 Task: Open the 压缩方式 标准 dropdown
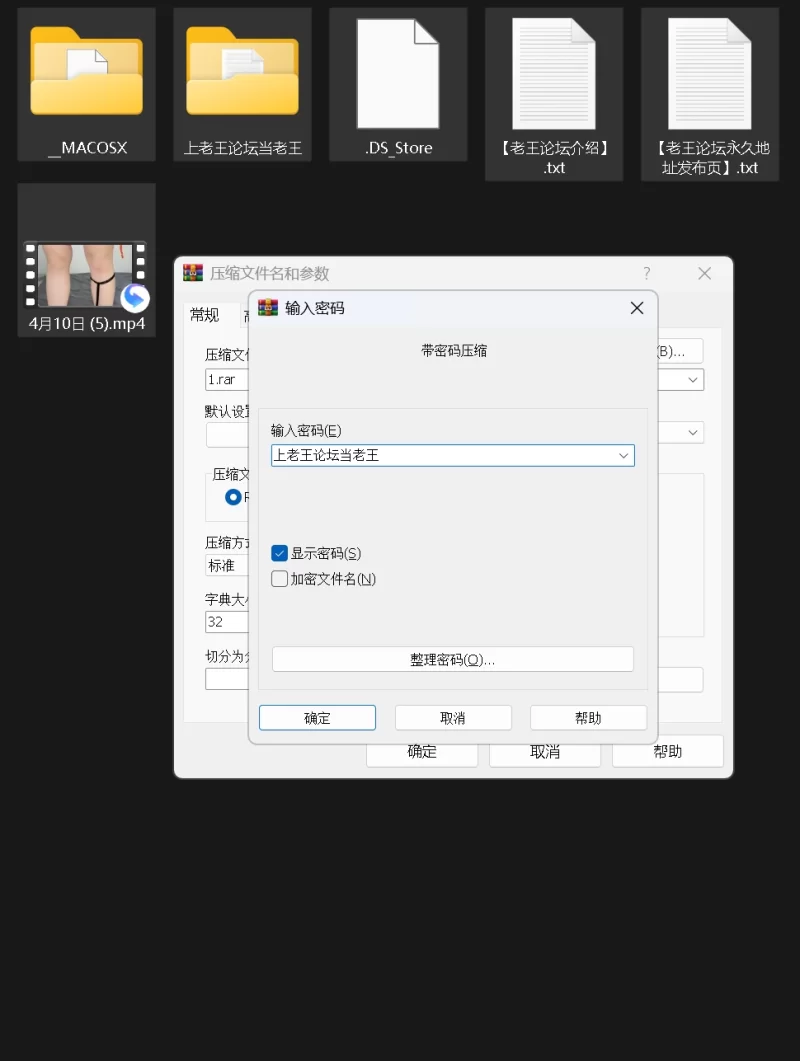click(x=227, y=565)
